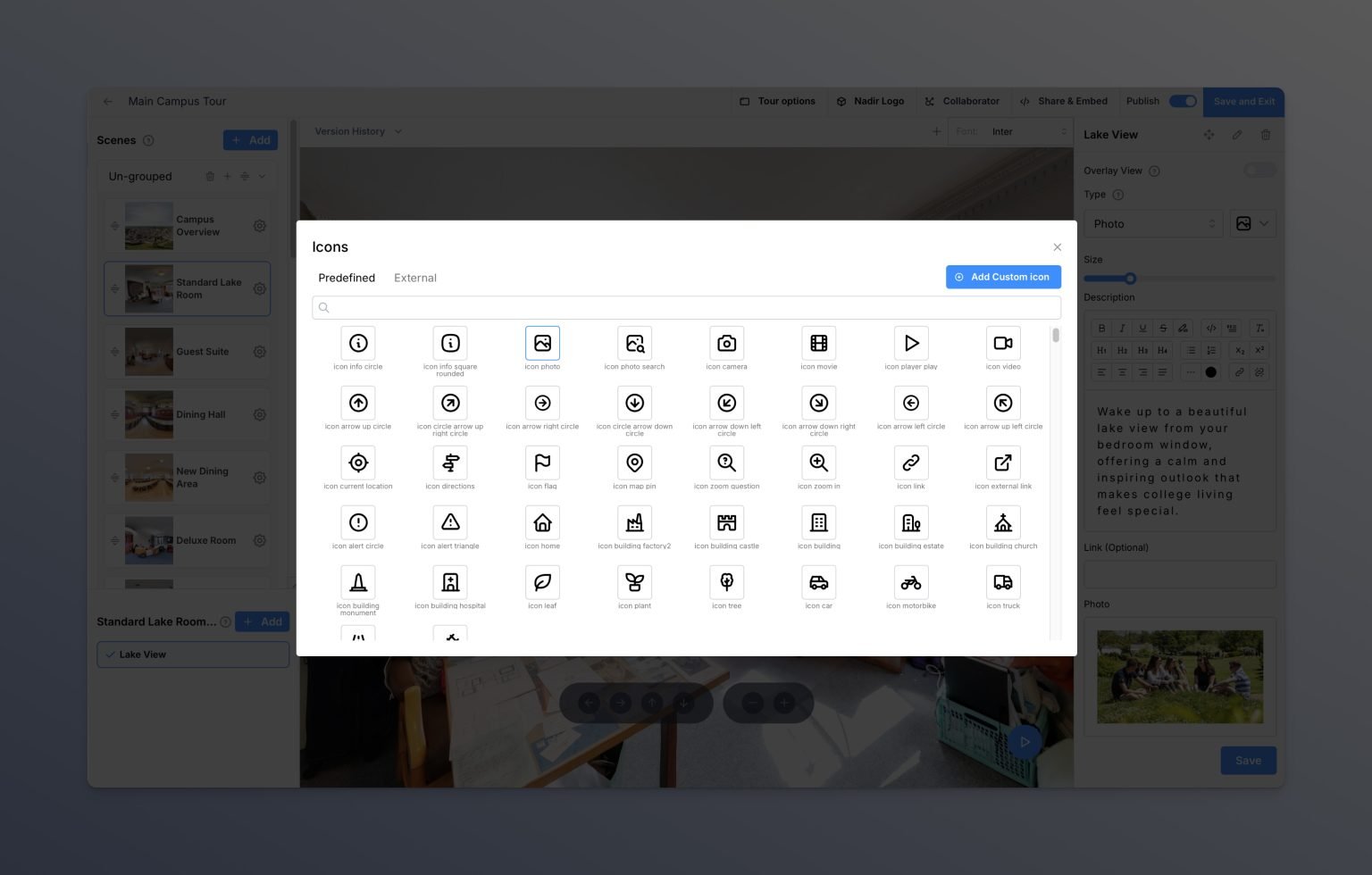Select the icon alert triangle
The height and width of the screenshot is (875, 1372).
tap(450, 523)
